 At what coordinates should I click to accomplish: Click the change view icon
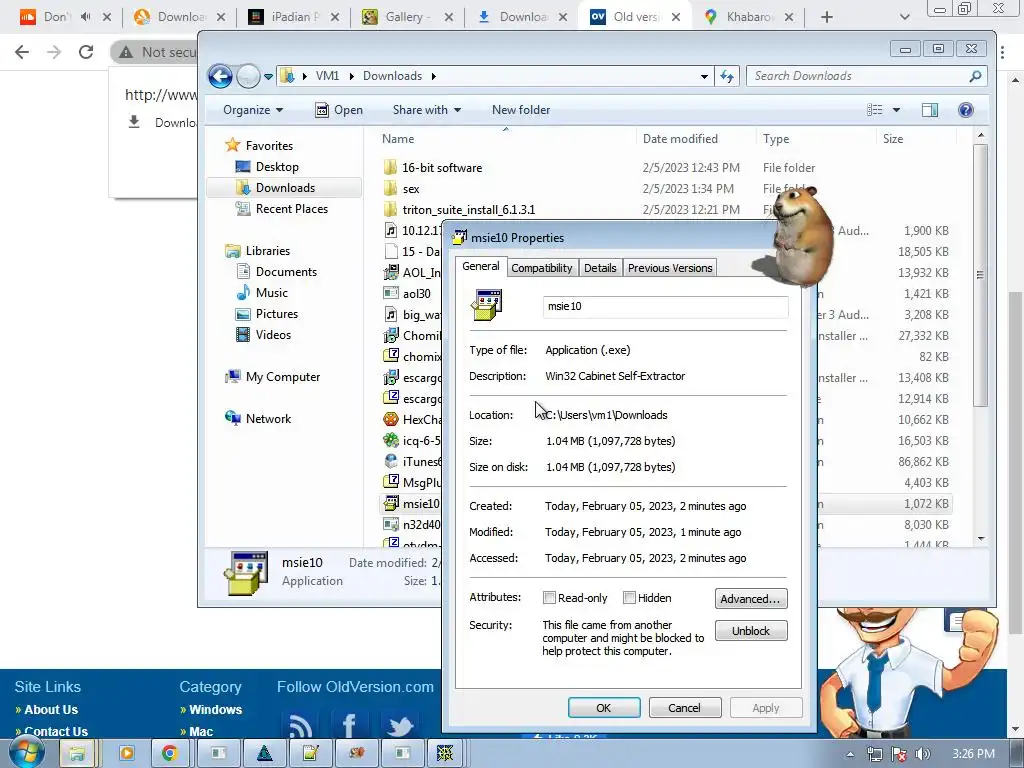[874, 110]
